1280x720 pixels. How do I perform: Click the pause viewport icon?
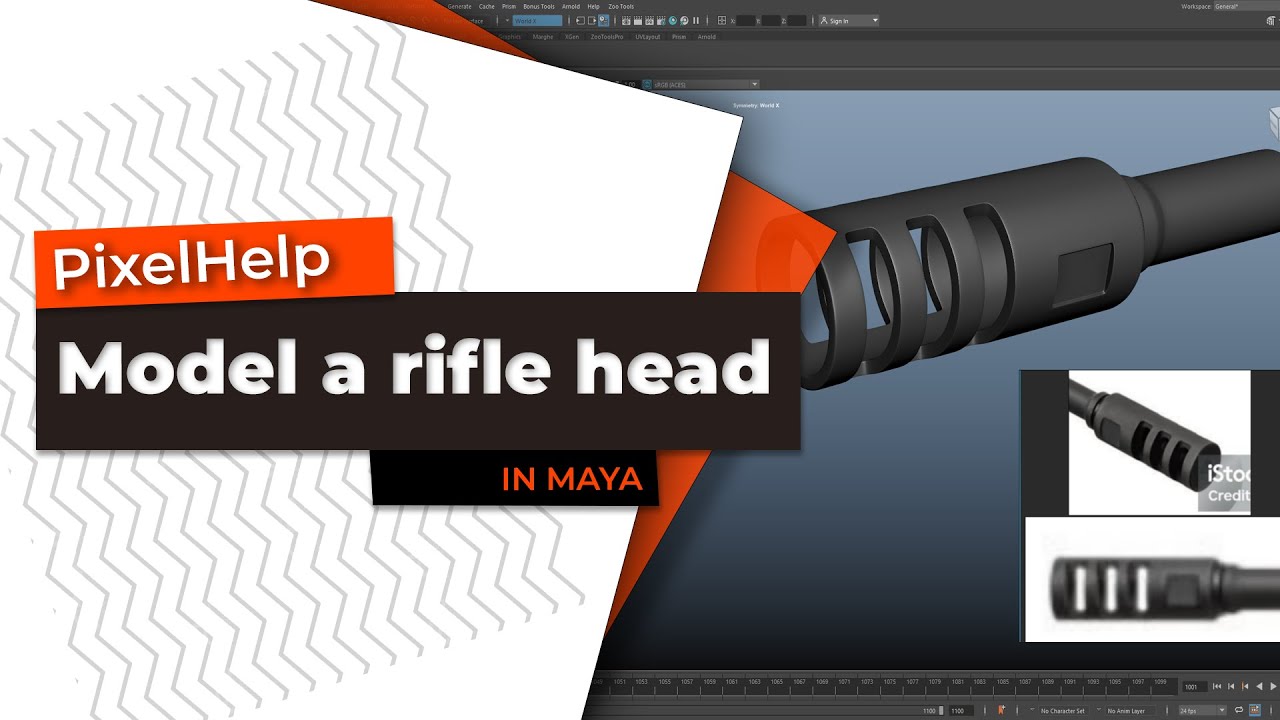tap(696, 21)
